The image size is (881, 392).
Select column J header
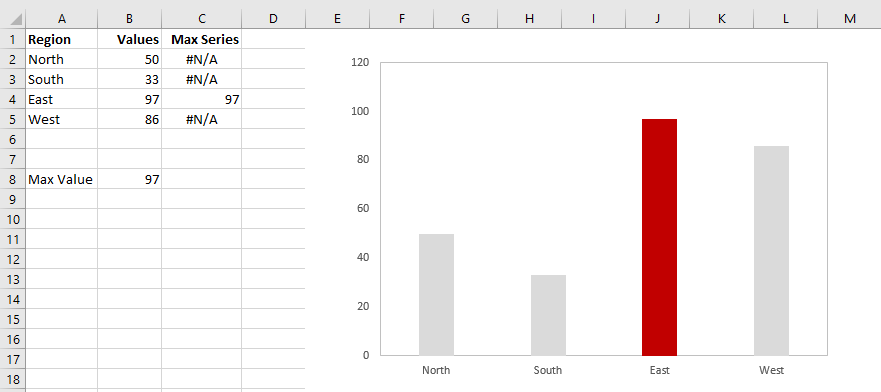[x=657, y=19]
